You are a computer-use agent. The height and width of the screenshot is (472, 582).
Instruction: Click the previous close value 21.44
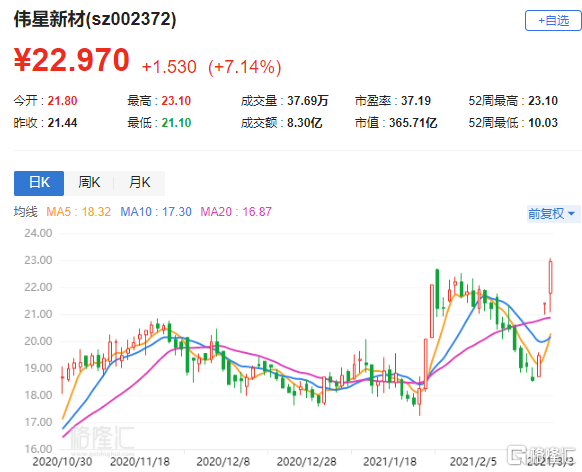(62, 123)
